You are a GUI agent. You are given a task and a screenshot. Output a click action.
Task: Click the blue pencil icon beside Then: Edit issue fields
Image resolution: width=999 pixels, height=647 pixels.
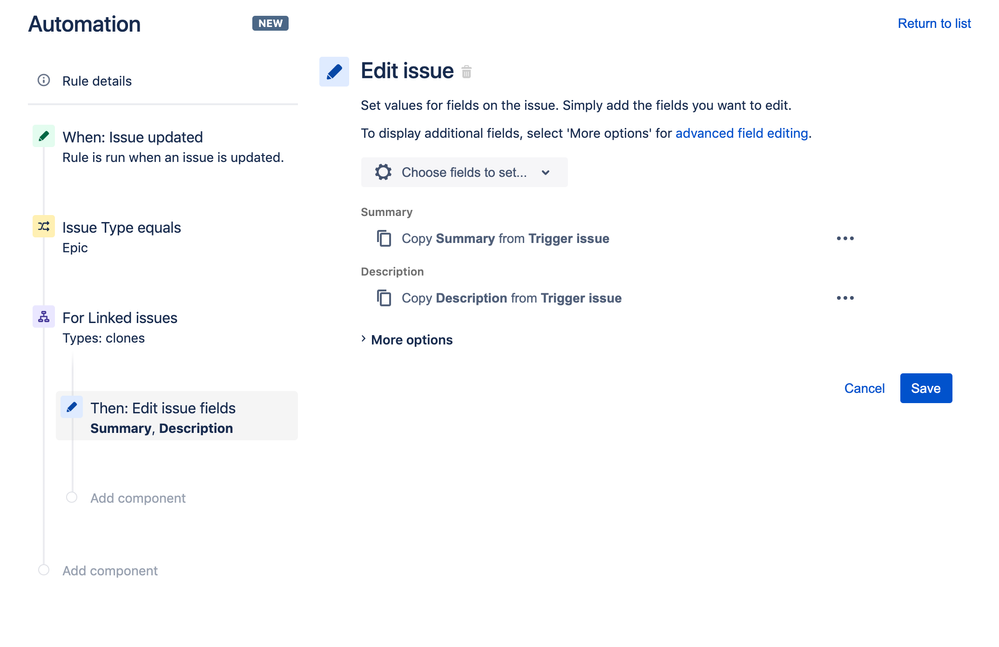[x=71, y=407]
